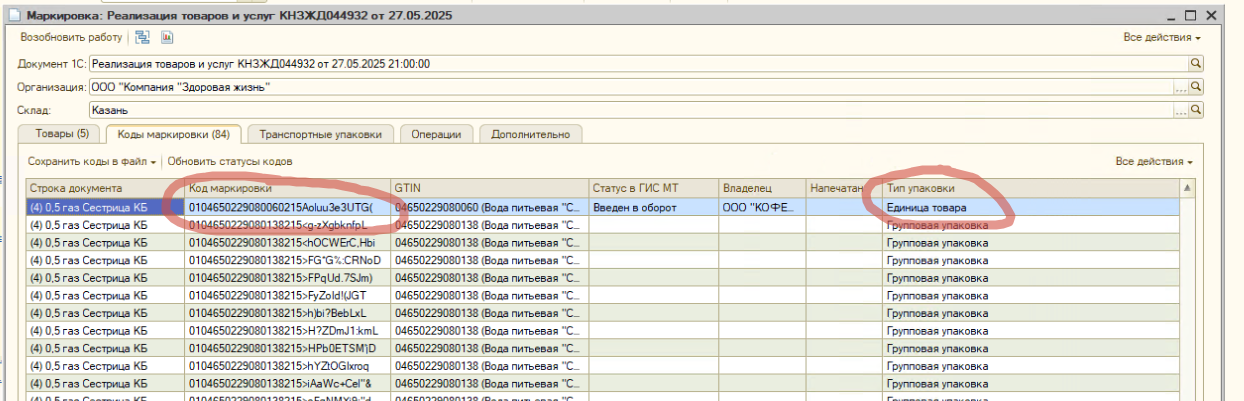Choose warehouse via ellipsis select button
This screenshot has height=401, width=1244.
(x=1180, y=110)
